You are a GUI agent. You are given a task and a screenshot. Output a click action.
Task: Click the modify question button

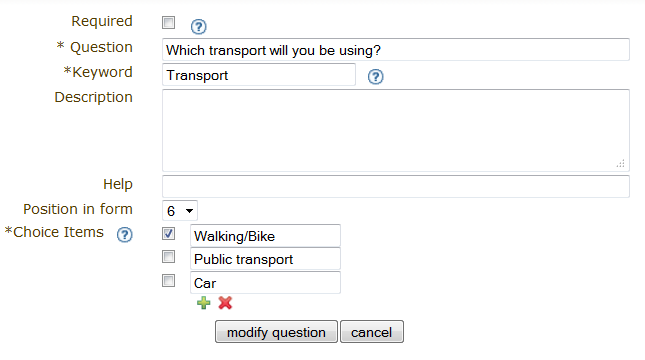(x=276, y=332)
